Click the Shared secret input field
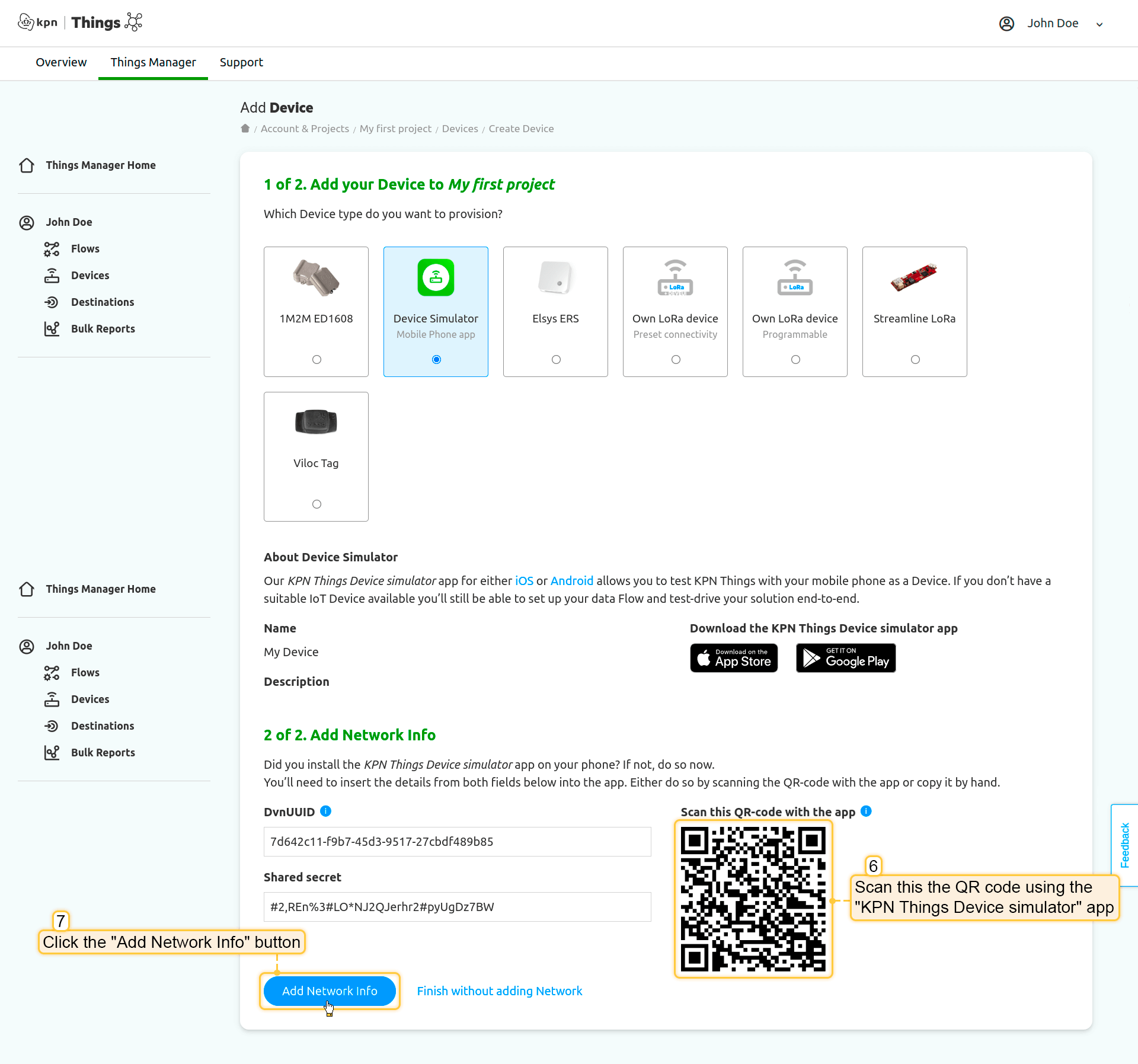 pyautogui.click(x=457, y=907)
